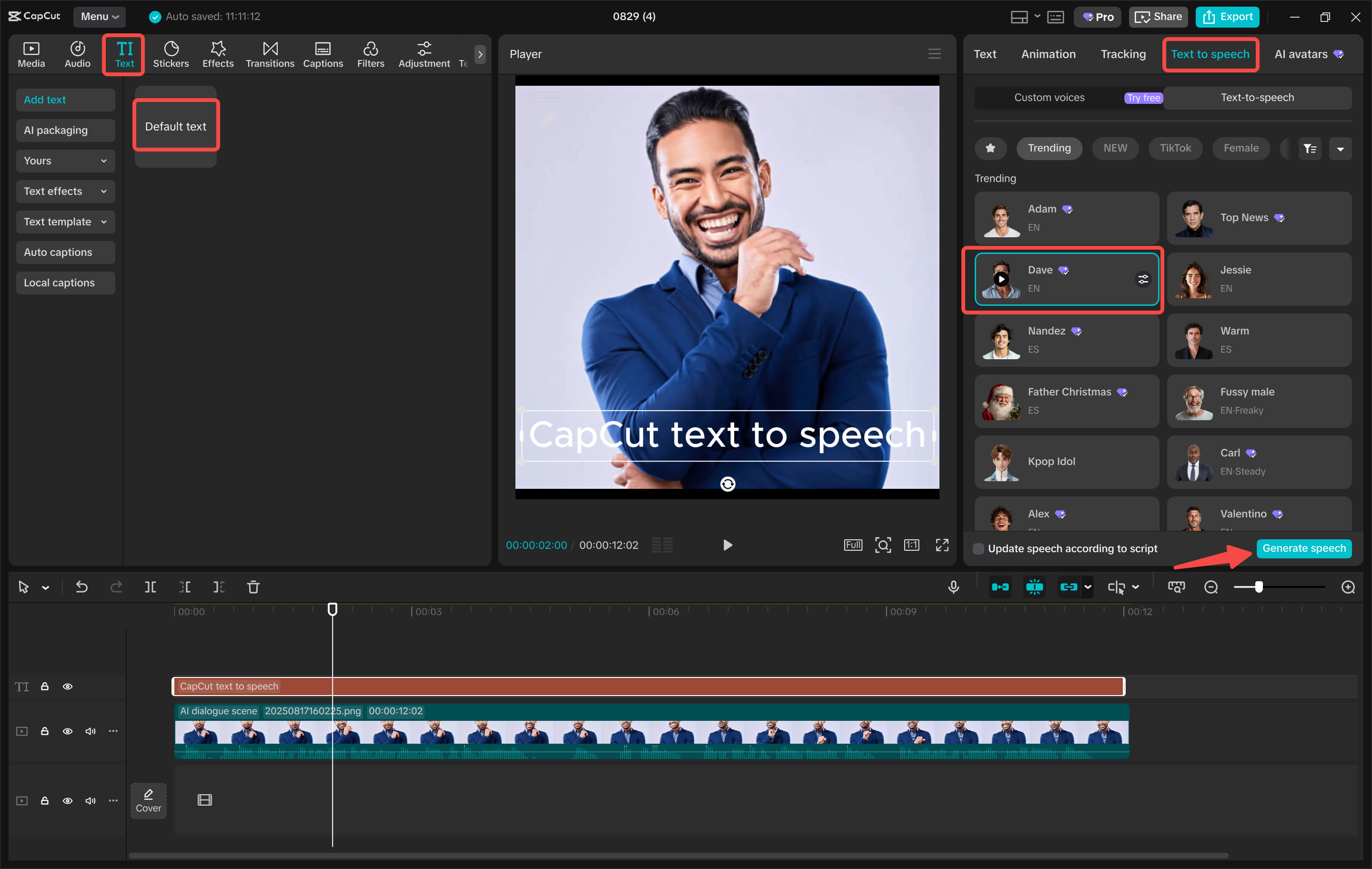Open the Menu dropdown

[99, 17]
